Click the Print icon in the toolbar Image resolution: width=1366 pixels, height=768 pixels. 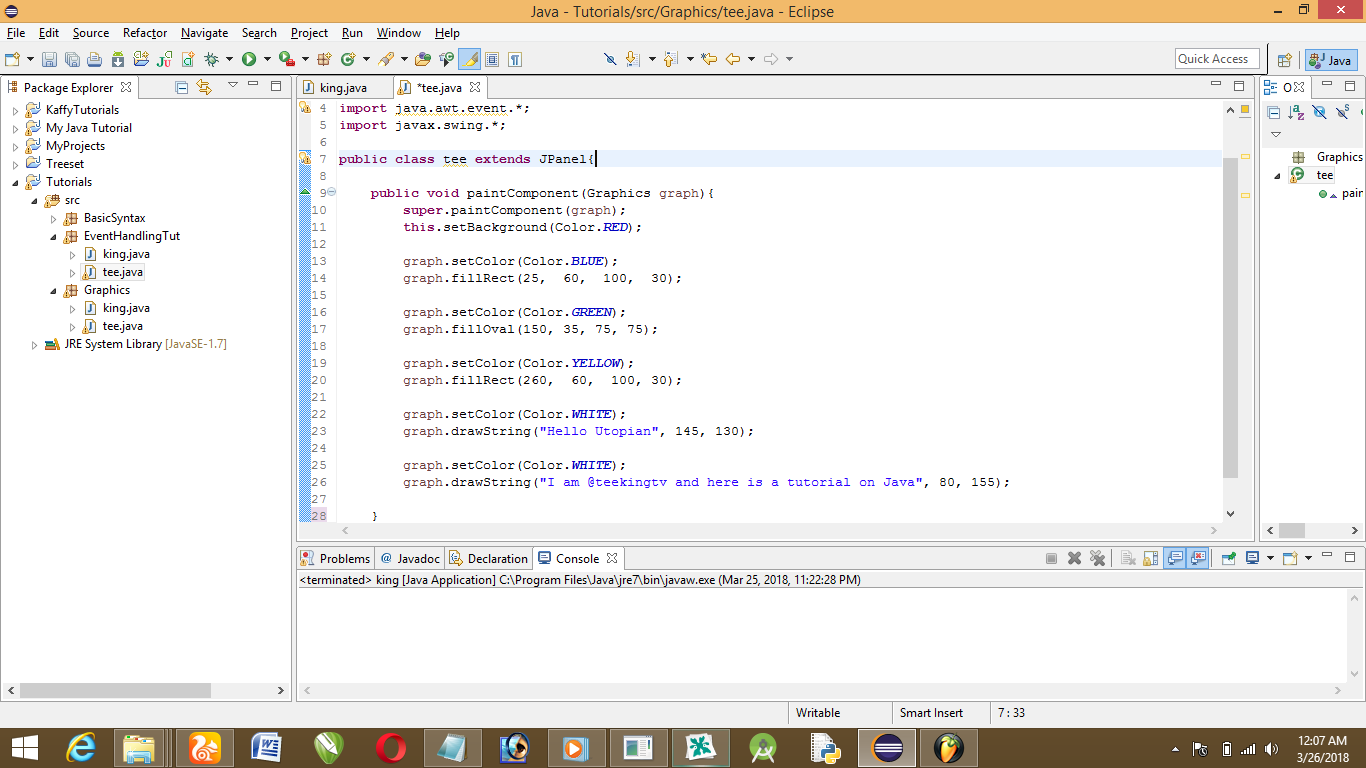click(94, 60)
